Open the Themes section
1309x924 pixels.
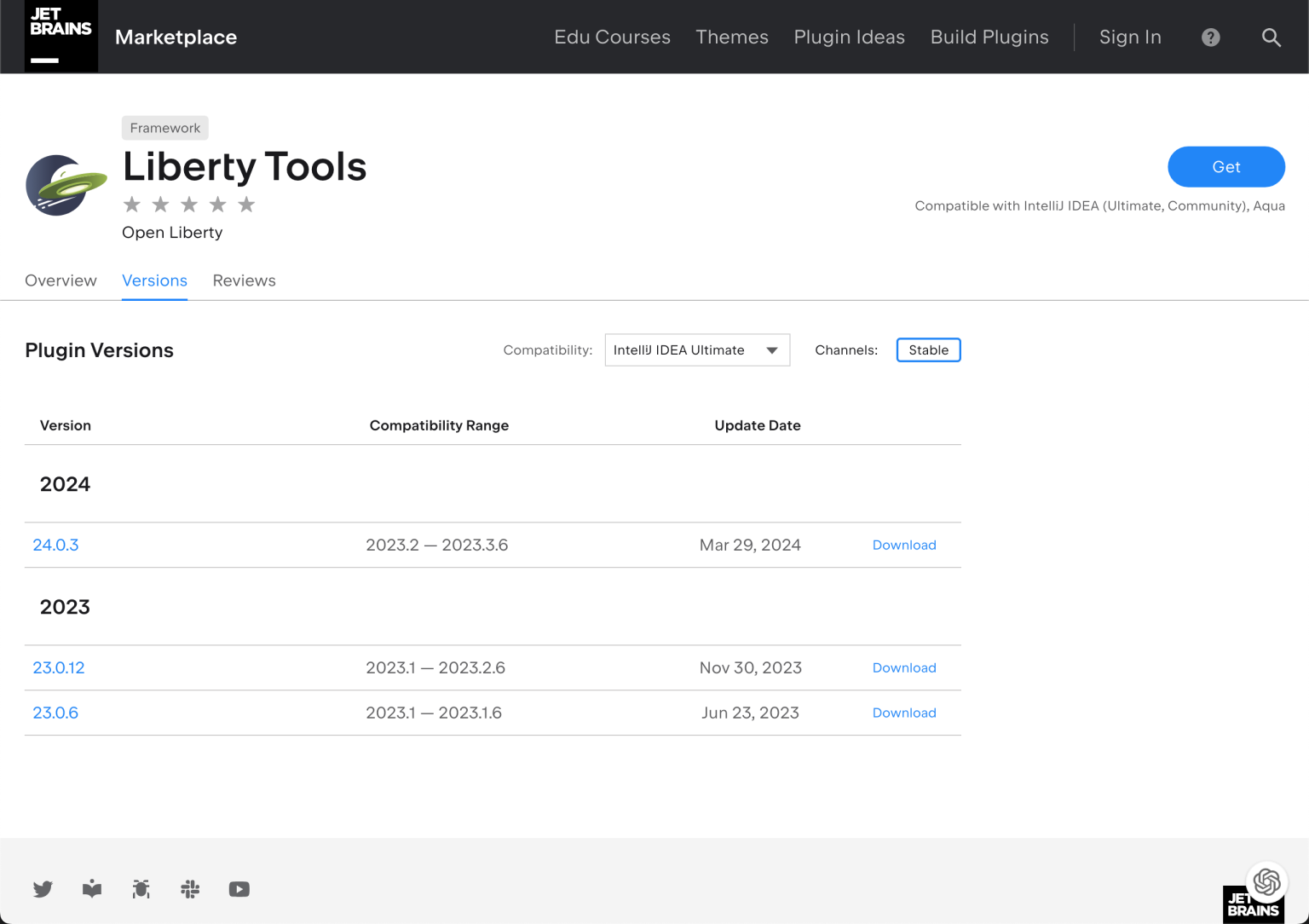point(731,38)
